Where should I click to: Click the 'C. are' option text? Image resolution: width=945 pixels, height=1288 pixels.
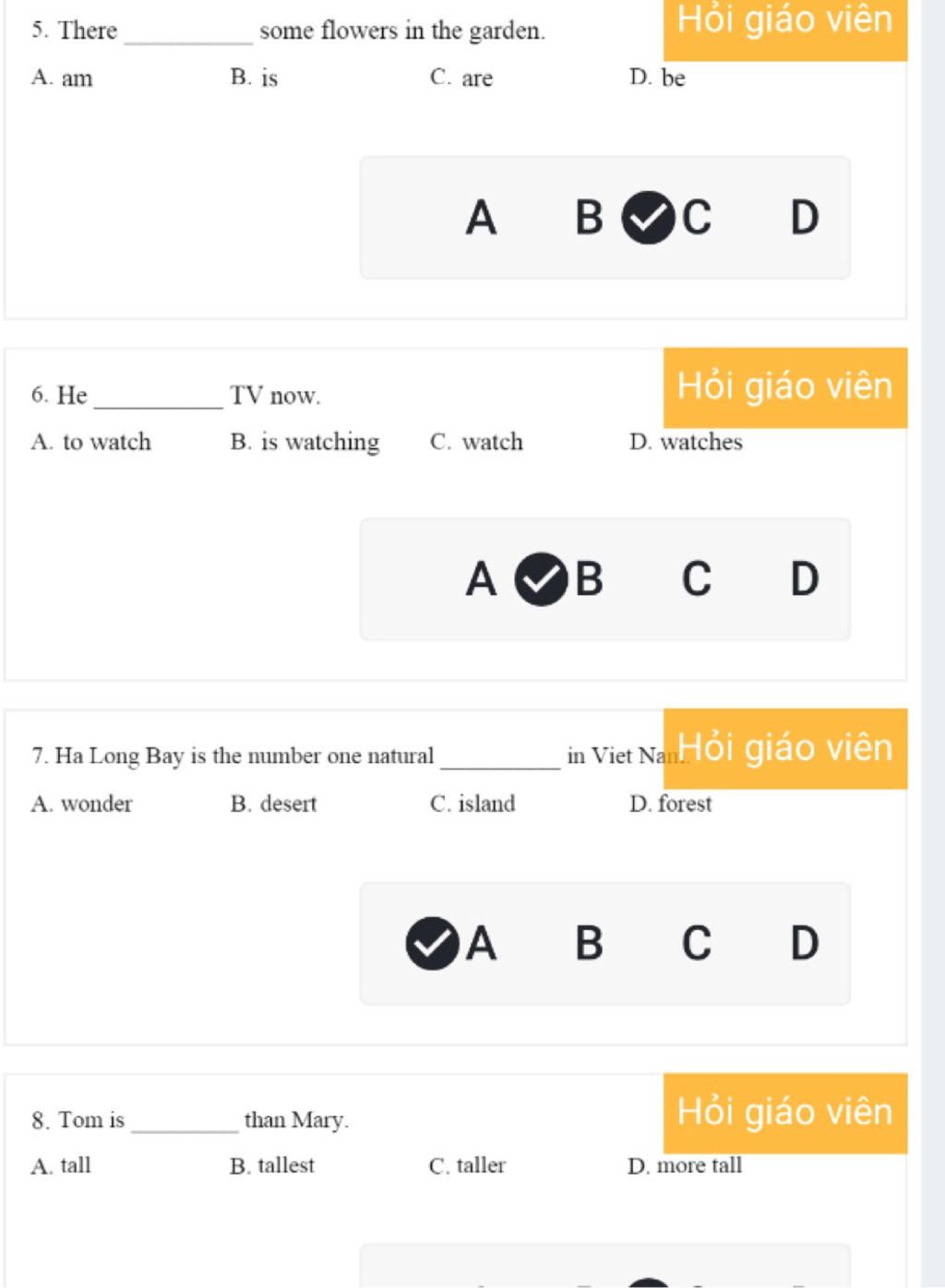[461, 78]
